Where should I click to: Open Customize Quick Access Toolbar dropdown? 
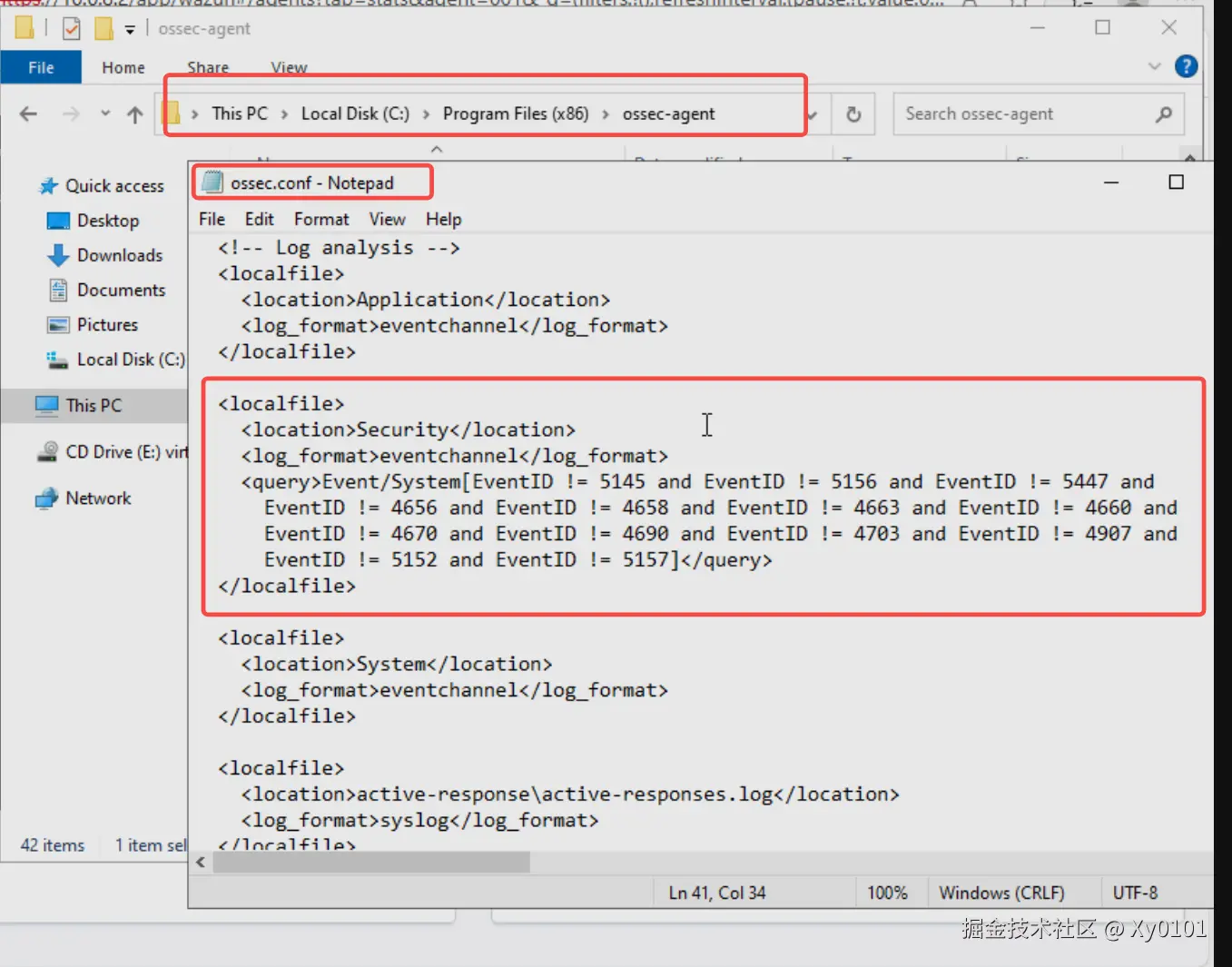(x=130, y=29)
